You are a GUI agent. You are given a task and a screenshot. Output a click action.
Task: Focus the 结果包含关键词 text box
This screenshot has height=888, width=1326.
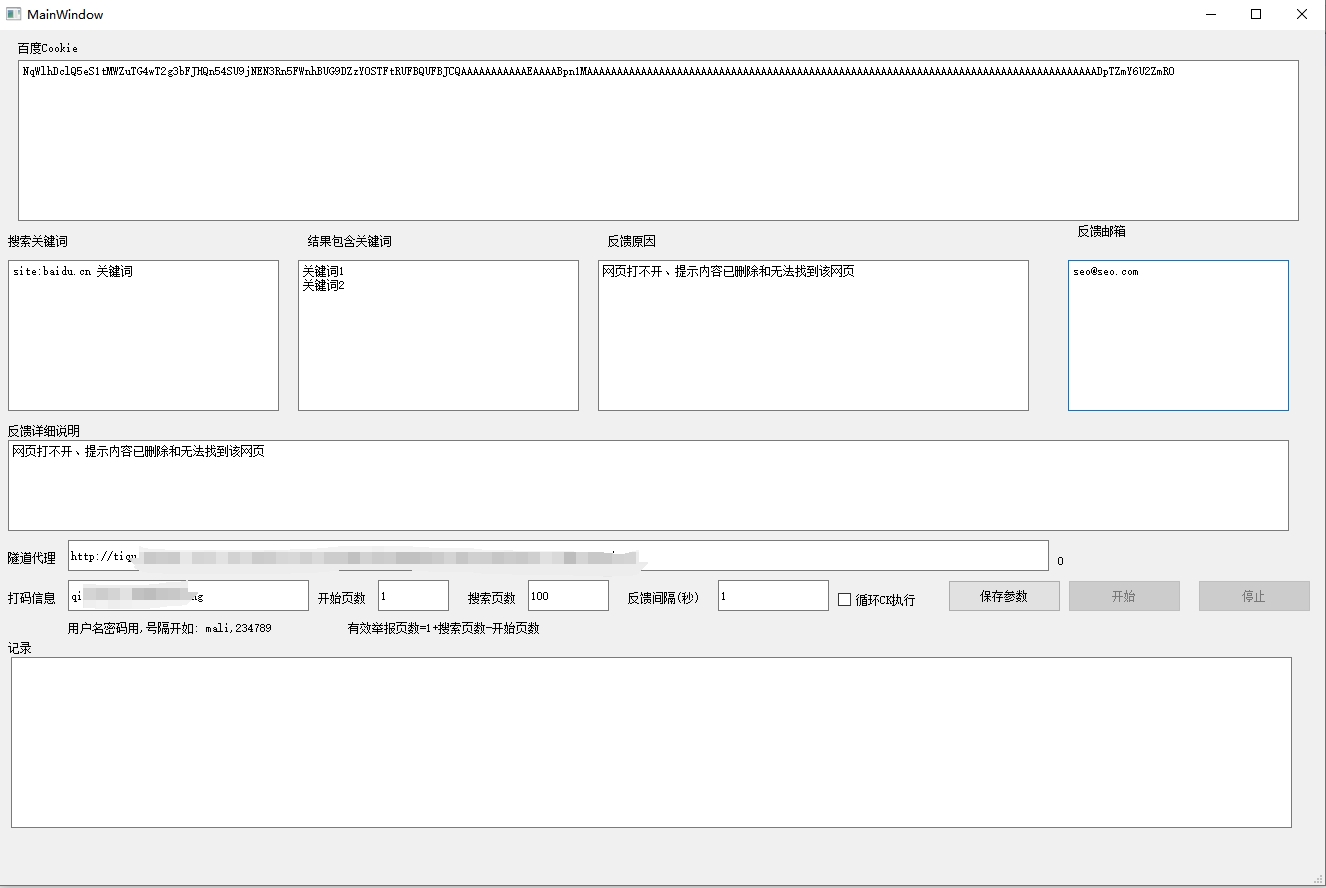pyautogui.click(x=438, y=335)
